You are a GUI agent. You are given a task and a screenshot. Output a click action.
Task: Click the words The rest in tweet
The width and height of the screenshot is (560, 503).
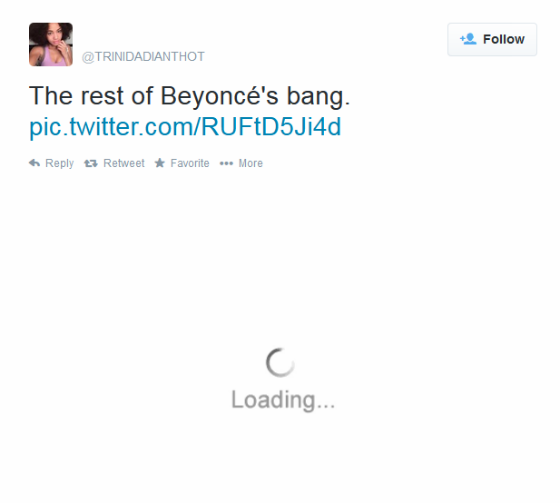tap(76, 96)
